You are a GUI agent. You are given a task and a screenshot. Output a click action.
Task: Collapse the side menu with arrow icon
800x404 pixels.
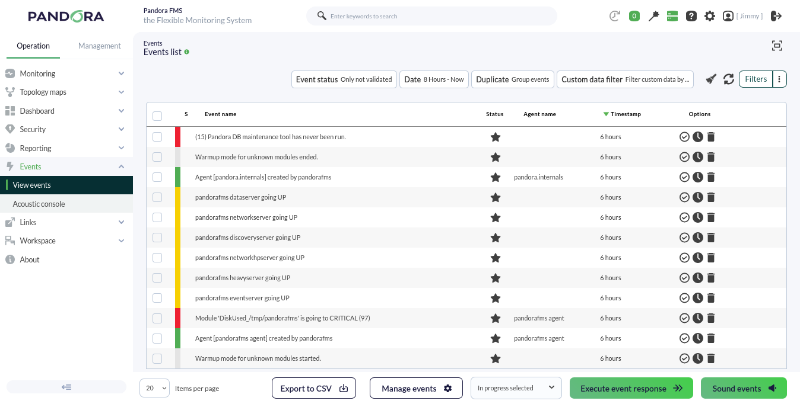click(x=66, y=387)
